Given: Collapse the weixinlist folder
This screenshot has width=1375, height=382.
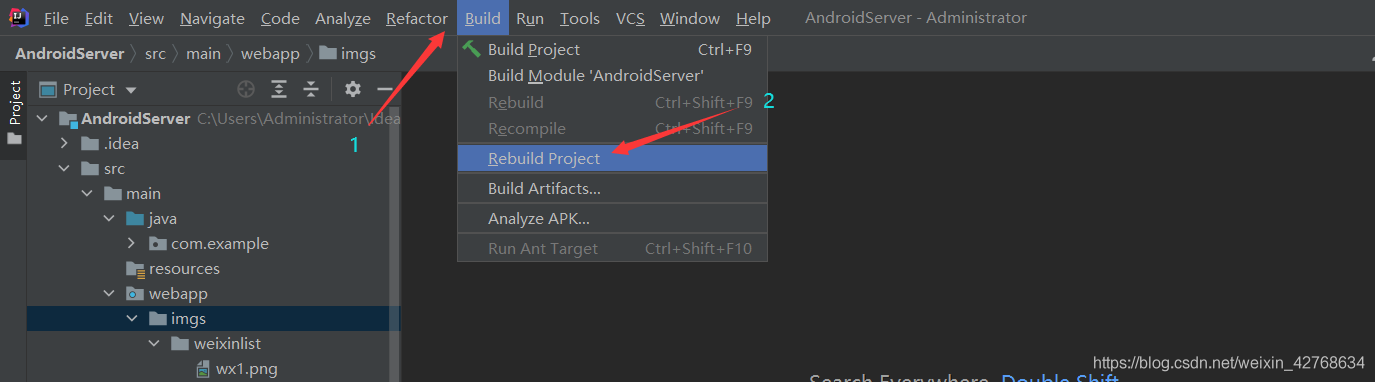Looking at the screenshot, I should point(153,344).
